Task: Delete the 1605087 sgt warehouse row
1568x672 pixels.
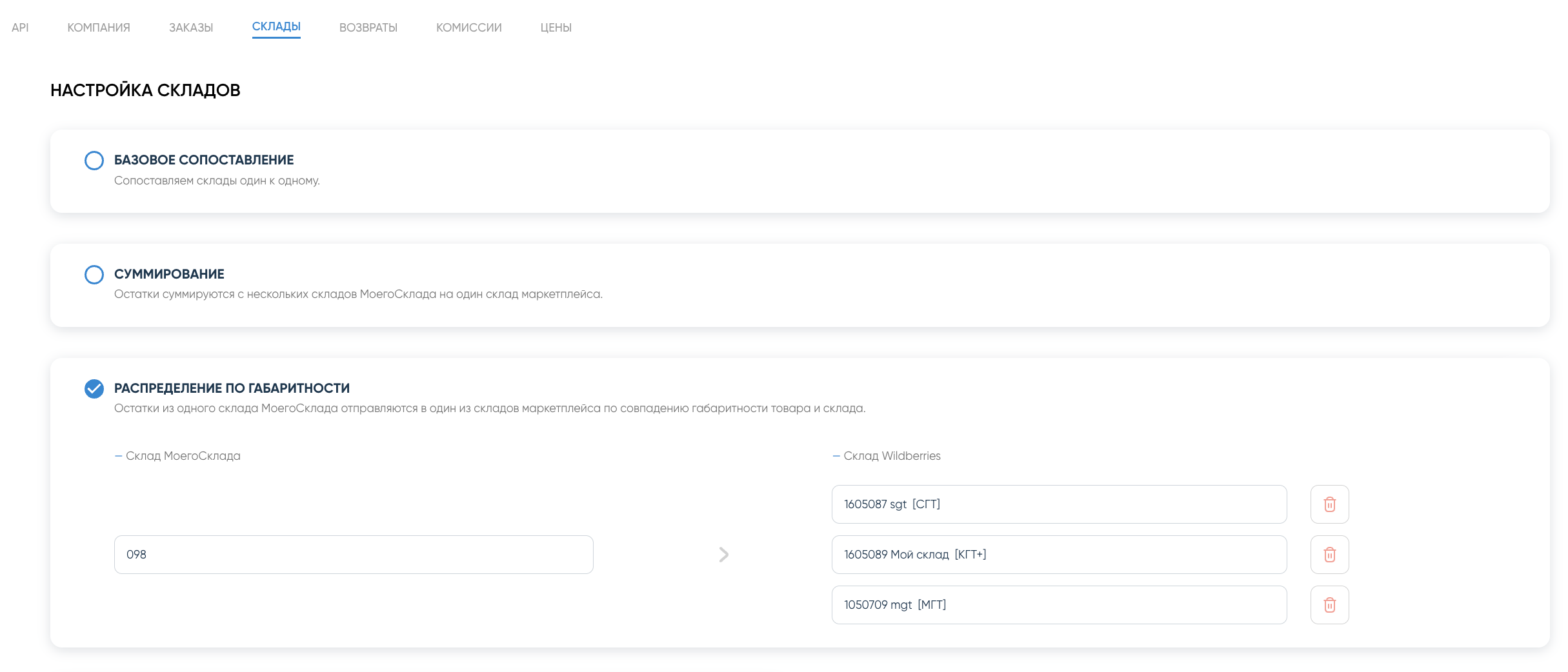Action: click(1329, 504)
